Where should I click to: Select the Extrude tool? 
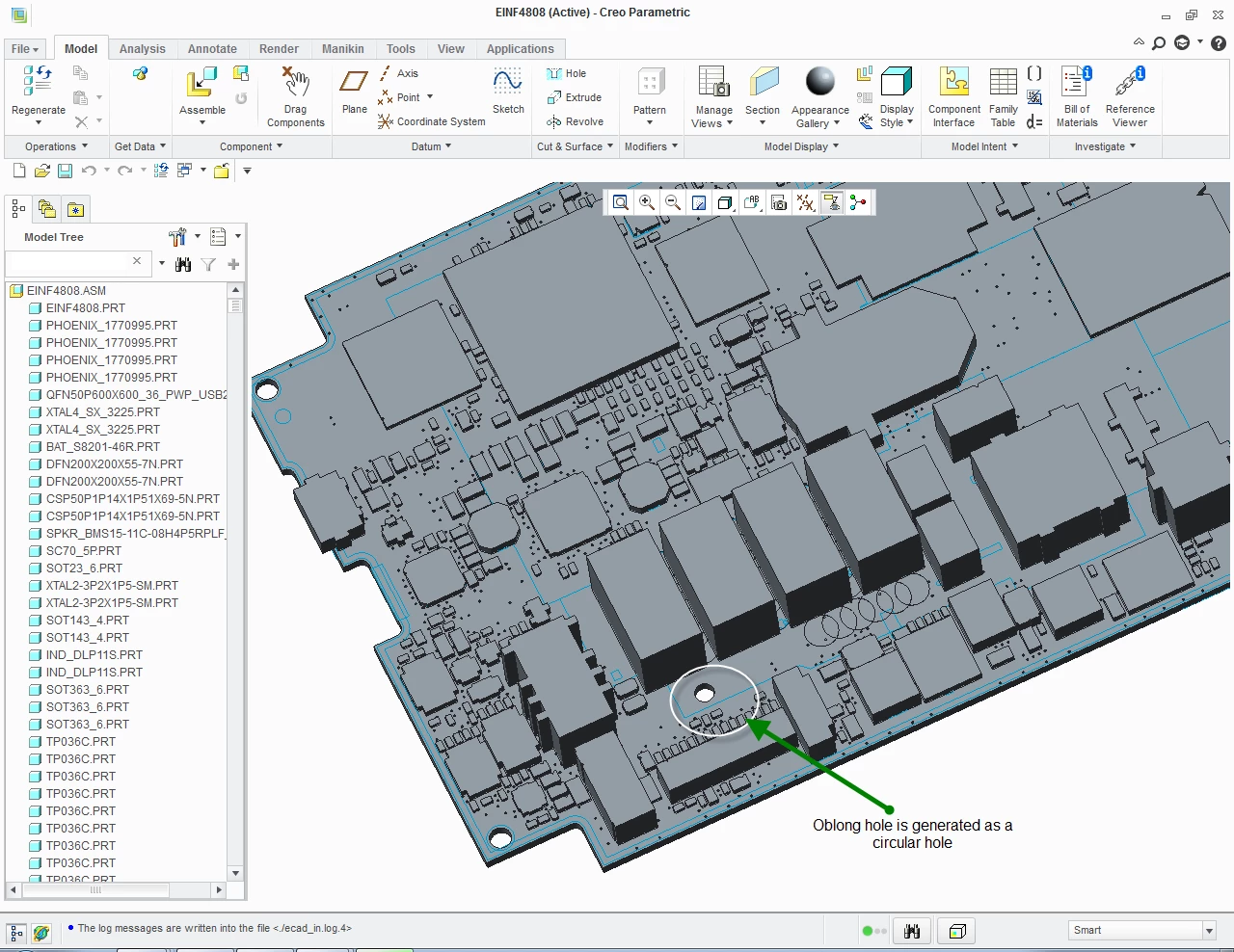[x=574, y=97]
